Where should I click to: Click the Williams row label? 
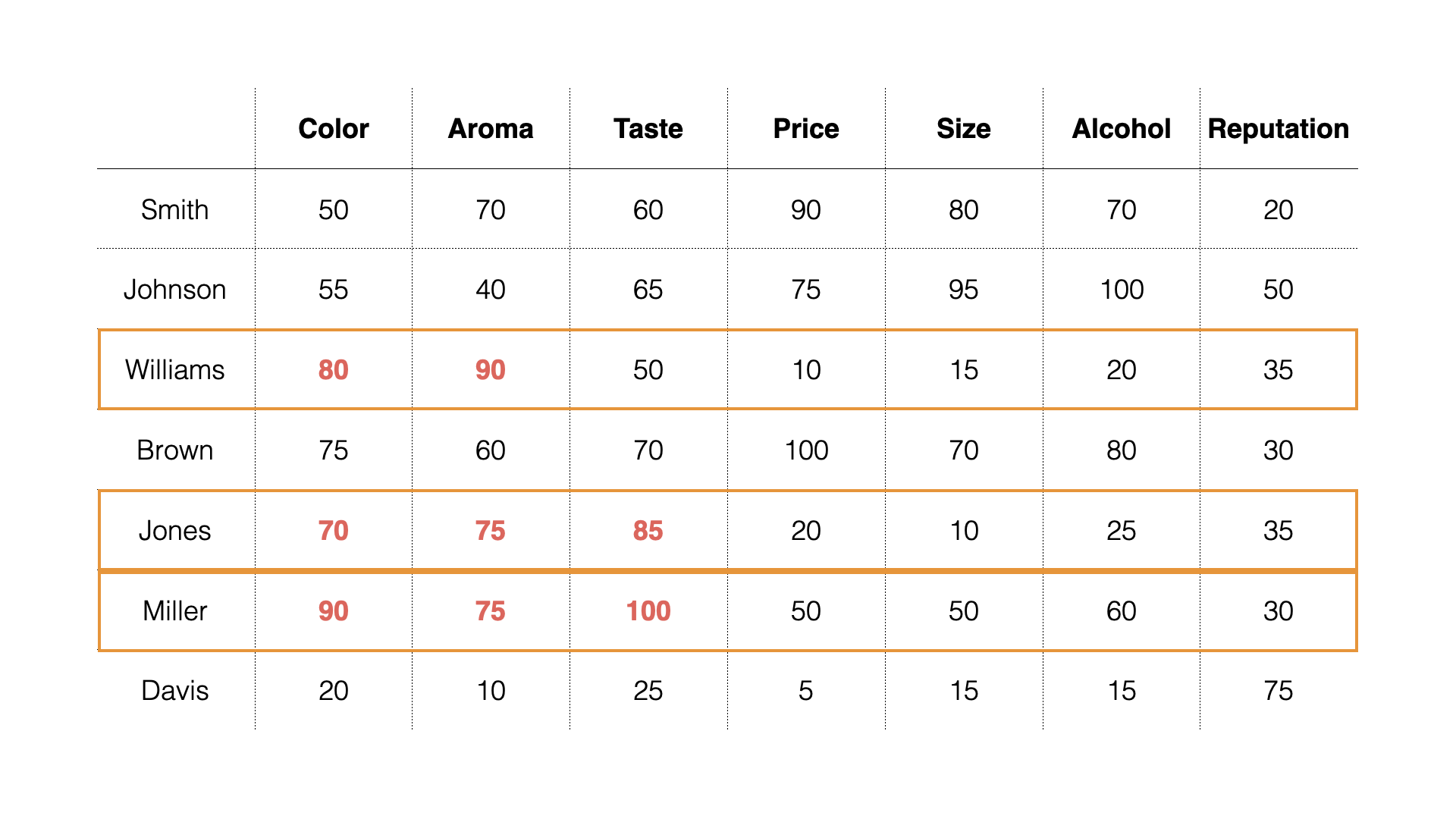(174, 370)
